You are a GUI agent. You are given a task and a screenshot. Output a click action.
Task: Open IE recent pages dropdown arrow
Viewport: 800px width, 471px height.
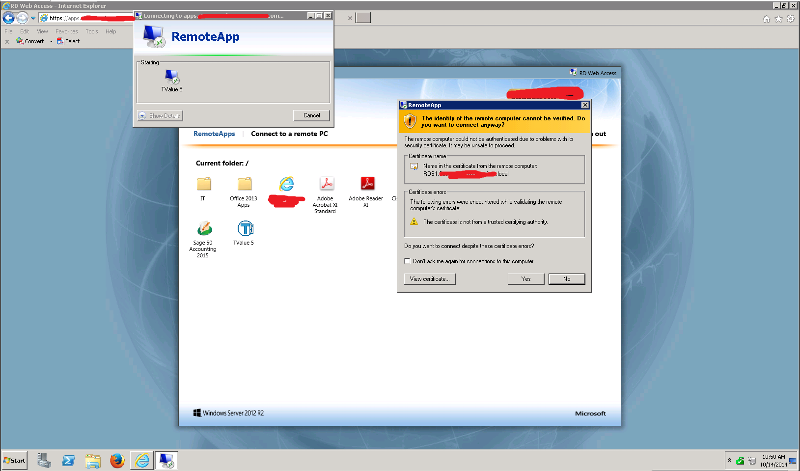pos(33,18)
